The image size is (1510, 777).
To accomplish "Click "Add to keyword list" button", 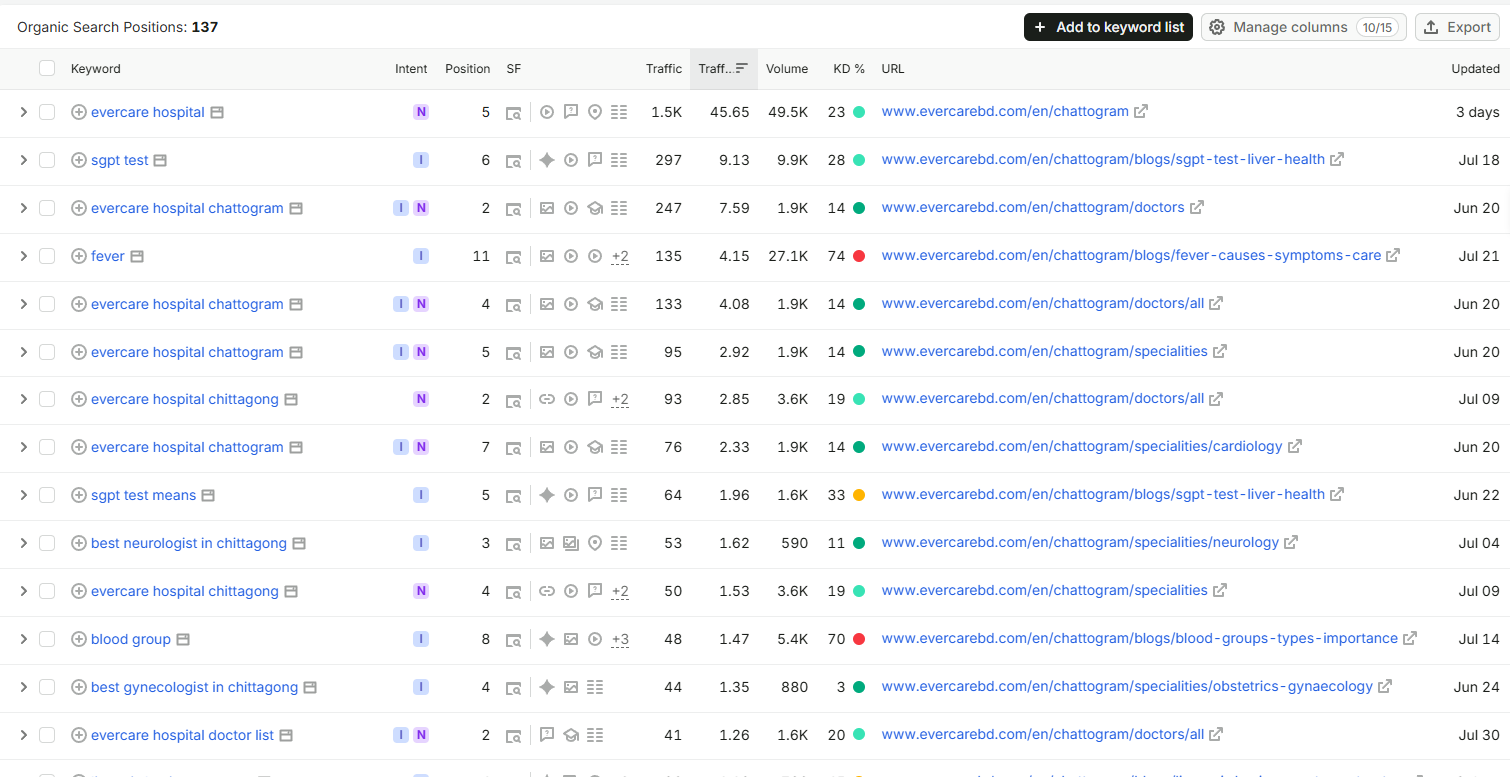I will (x=1108, y=27).
